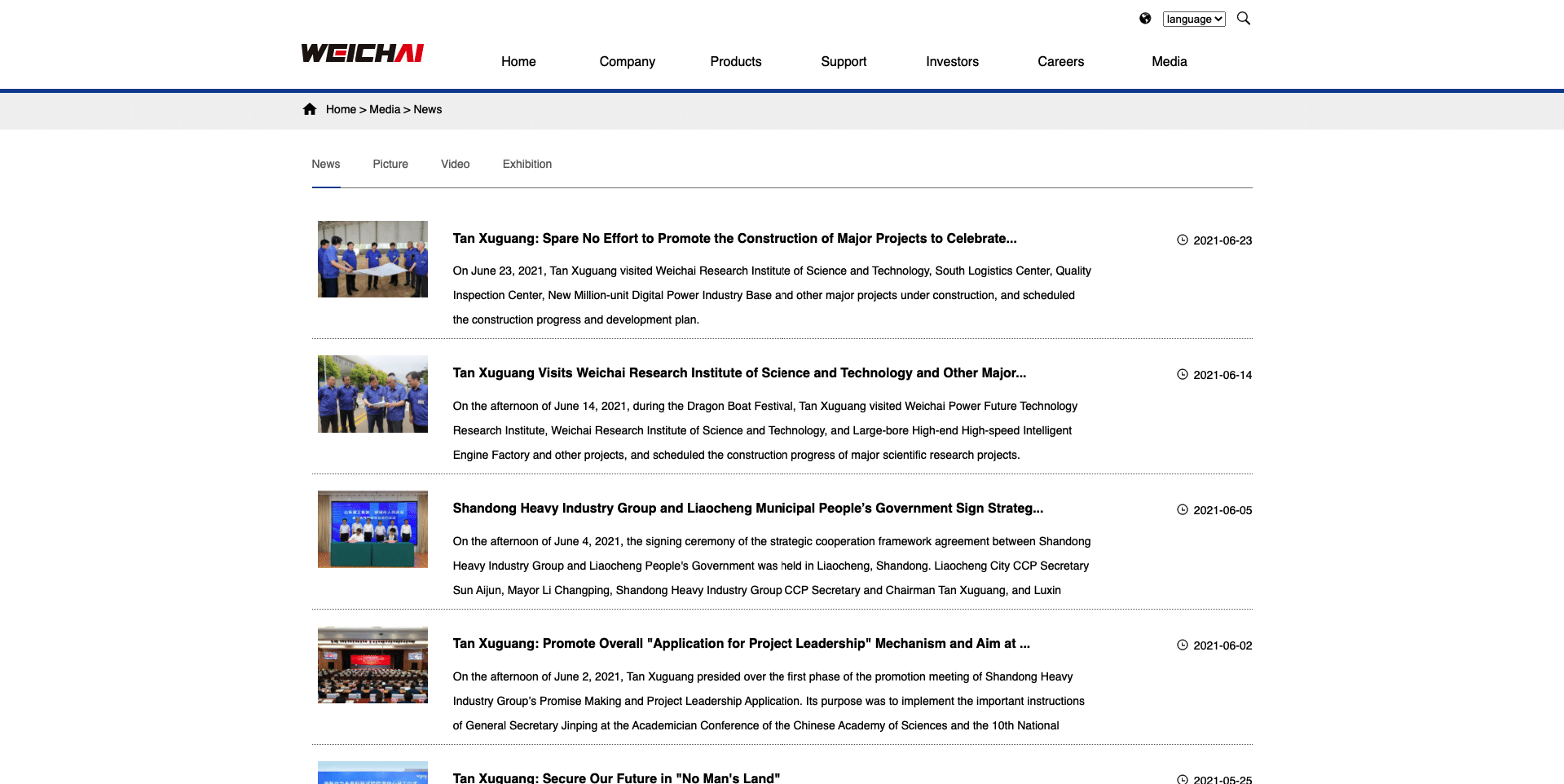Image resolution: width=1564 pixels, height=784 pixels.
Task: Click clock icon next to 2021-06-02
Action: [x=1183, y=645]
